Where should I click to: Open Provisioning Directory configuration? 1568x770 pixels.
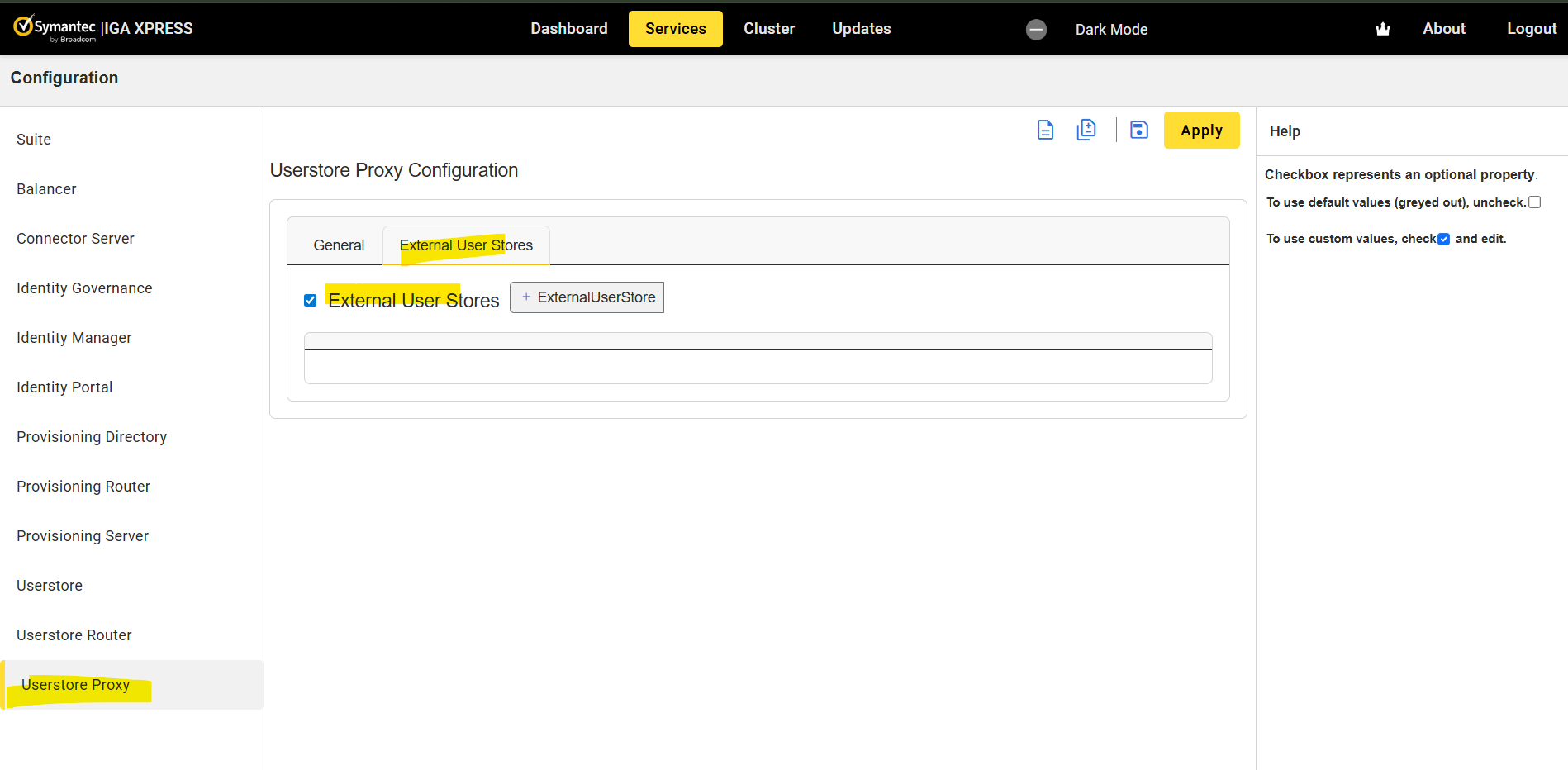[92, 437]
